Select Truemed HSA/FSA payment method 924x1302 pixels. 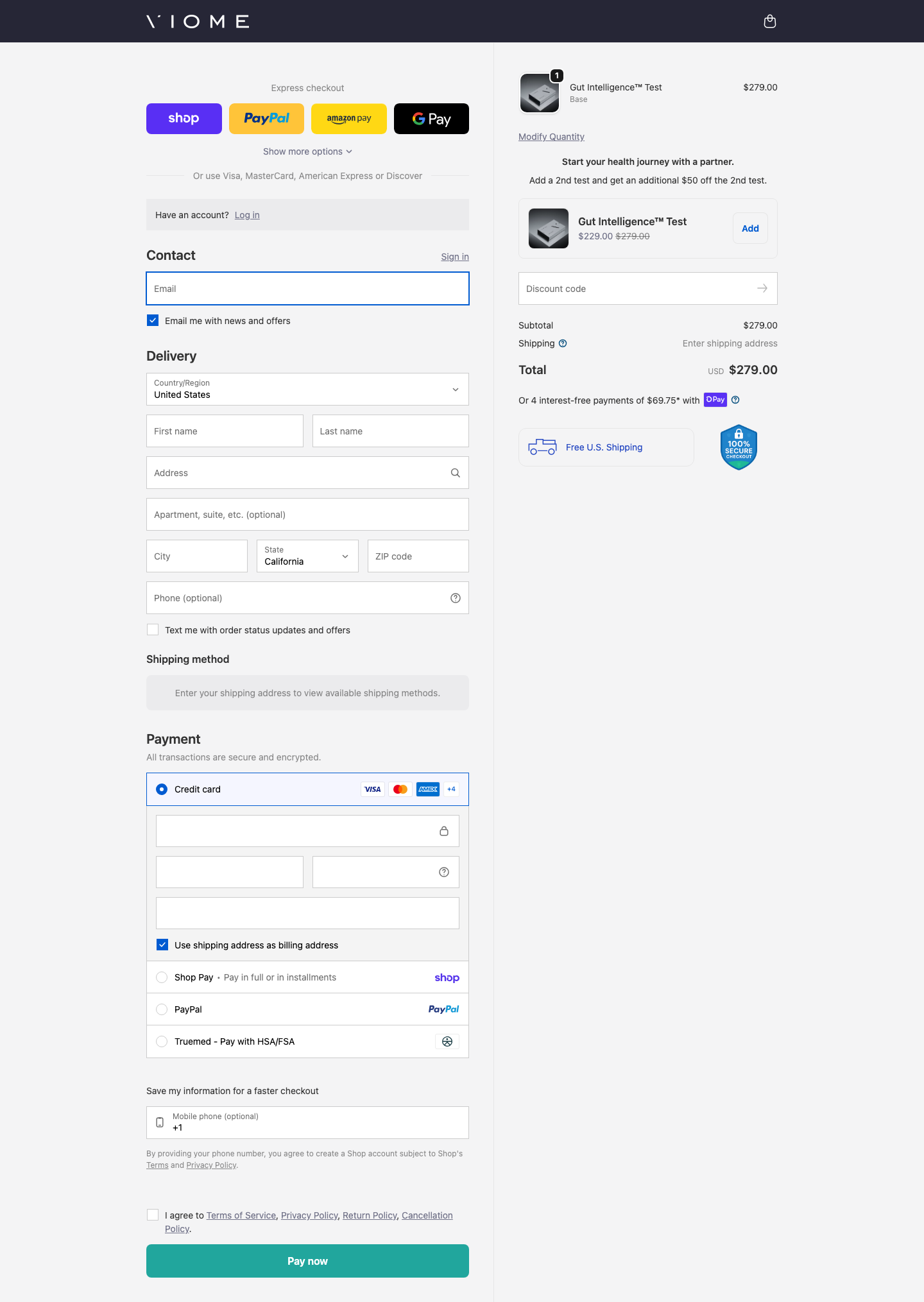click(162, 1041)
